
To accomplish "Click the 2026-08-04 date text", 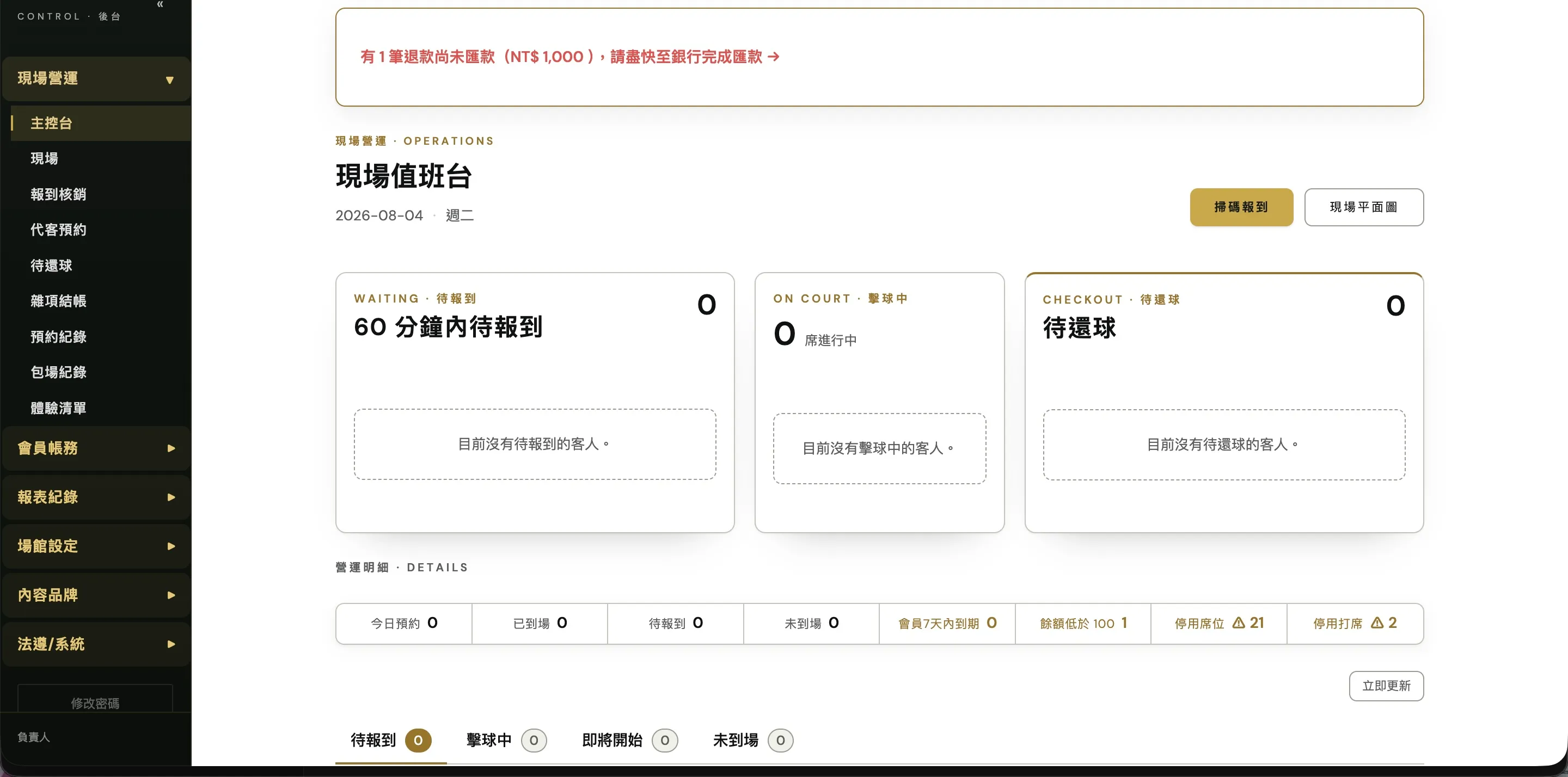I will 378,215.
